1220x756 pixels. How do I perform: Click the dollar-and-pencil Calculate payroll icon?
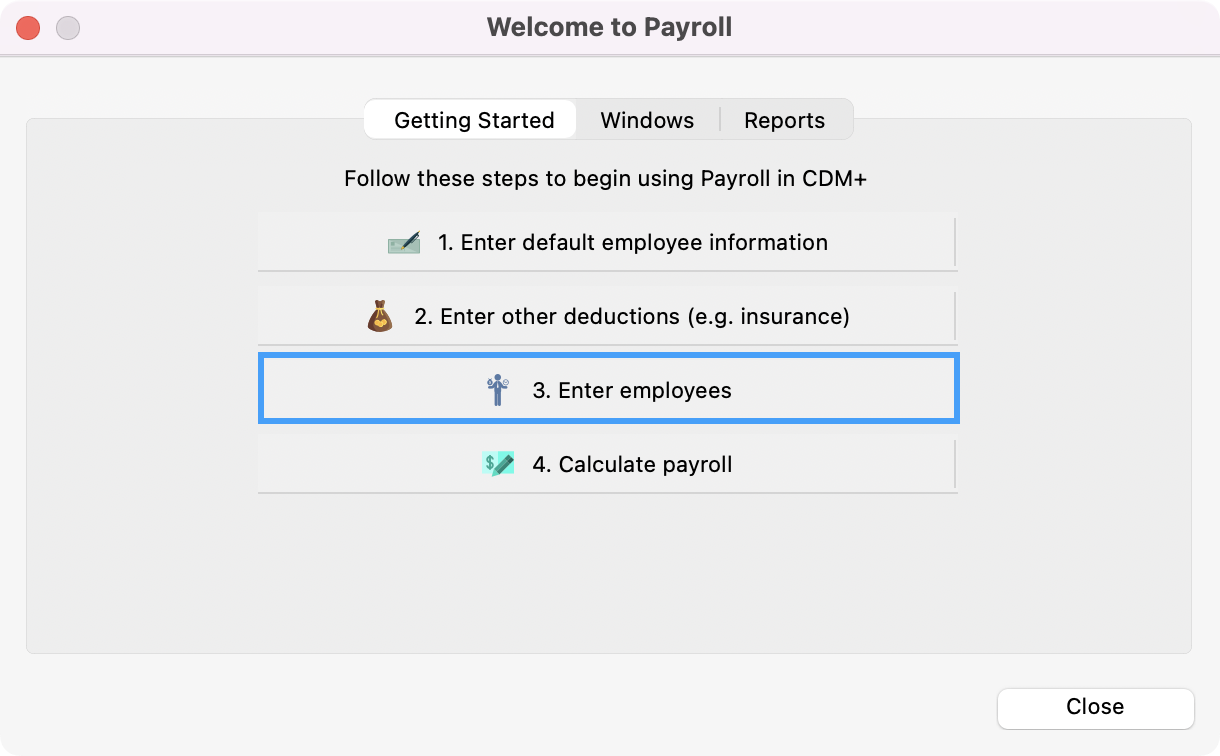497,464
